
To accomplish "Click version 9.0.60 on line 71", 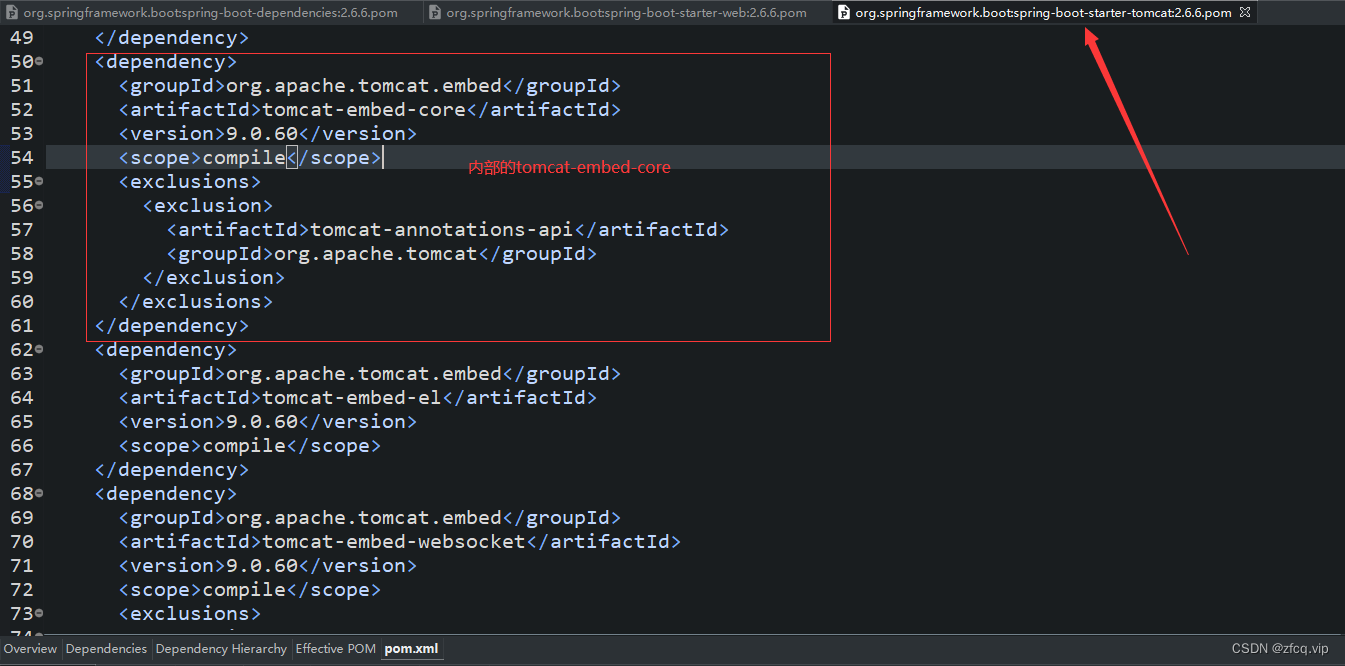I will pos(262,565).
